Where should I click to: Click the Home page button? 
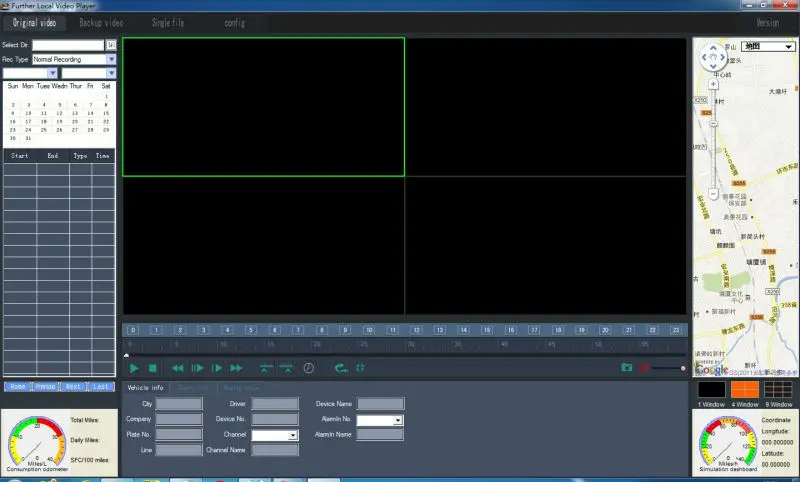coord(17,386)
